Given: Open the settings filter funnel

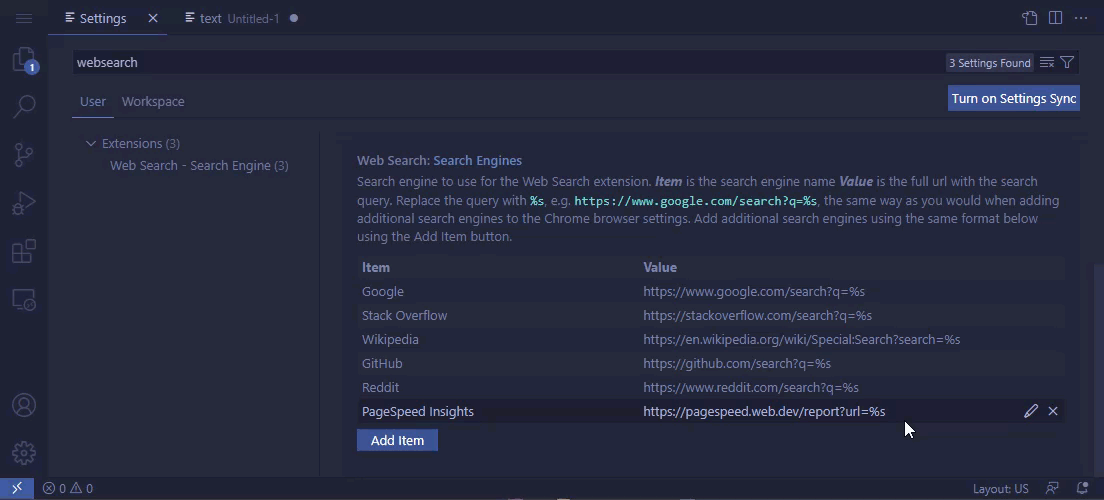Looking at the screenshot, I should coord(1067,63).
